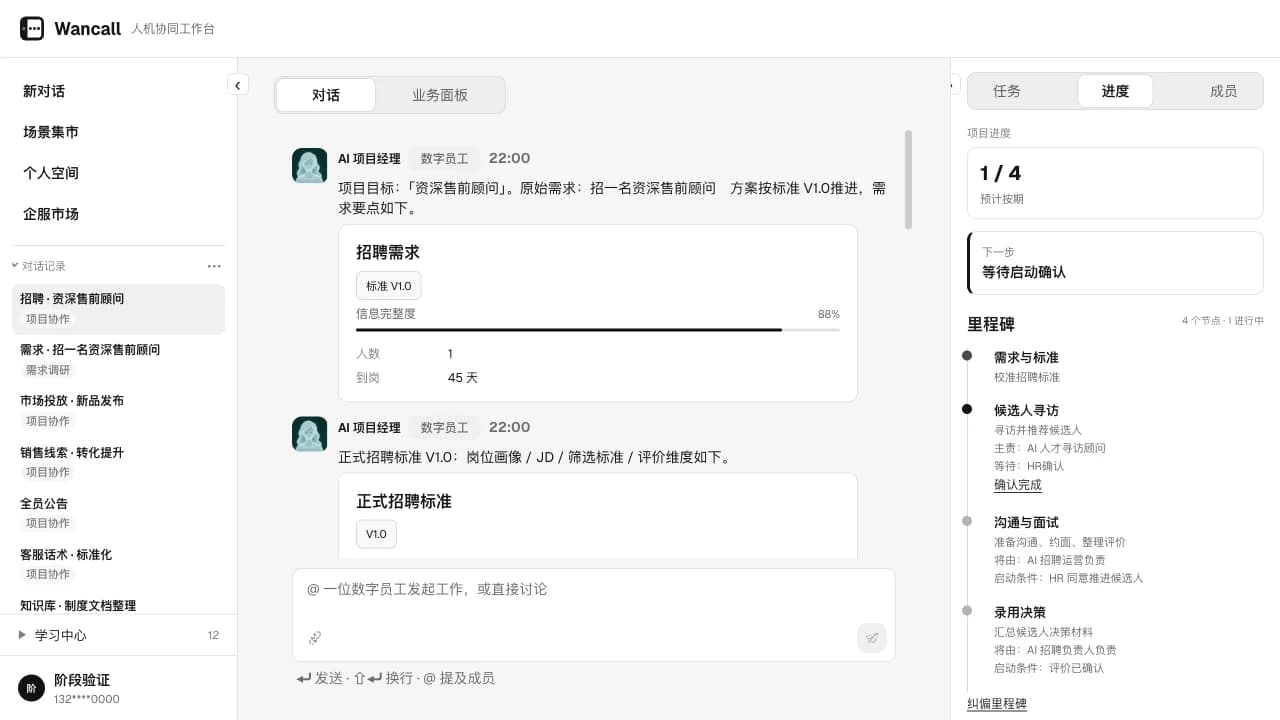Click the Wancall logo icon
This screenshot has height=720, width=1280.
32,29
